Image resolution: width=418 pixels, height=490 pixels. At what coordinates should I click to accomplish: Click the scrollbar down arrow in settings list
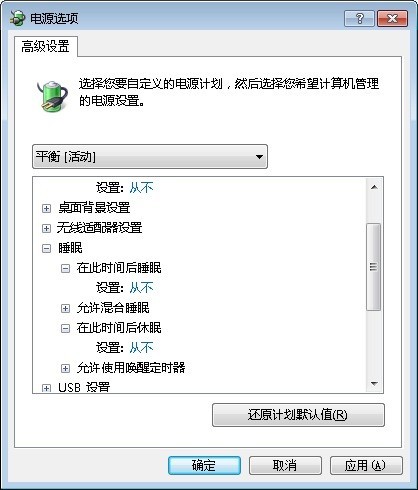coord(374,384)
